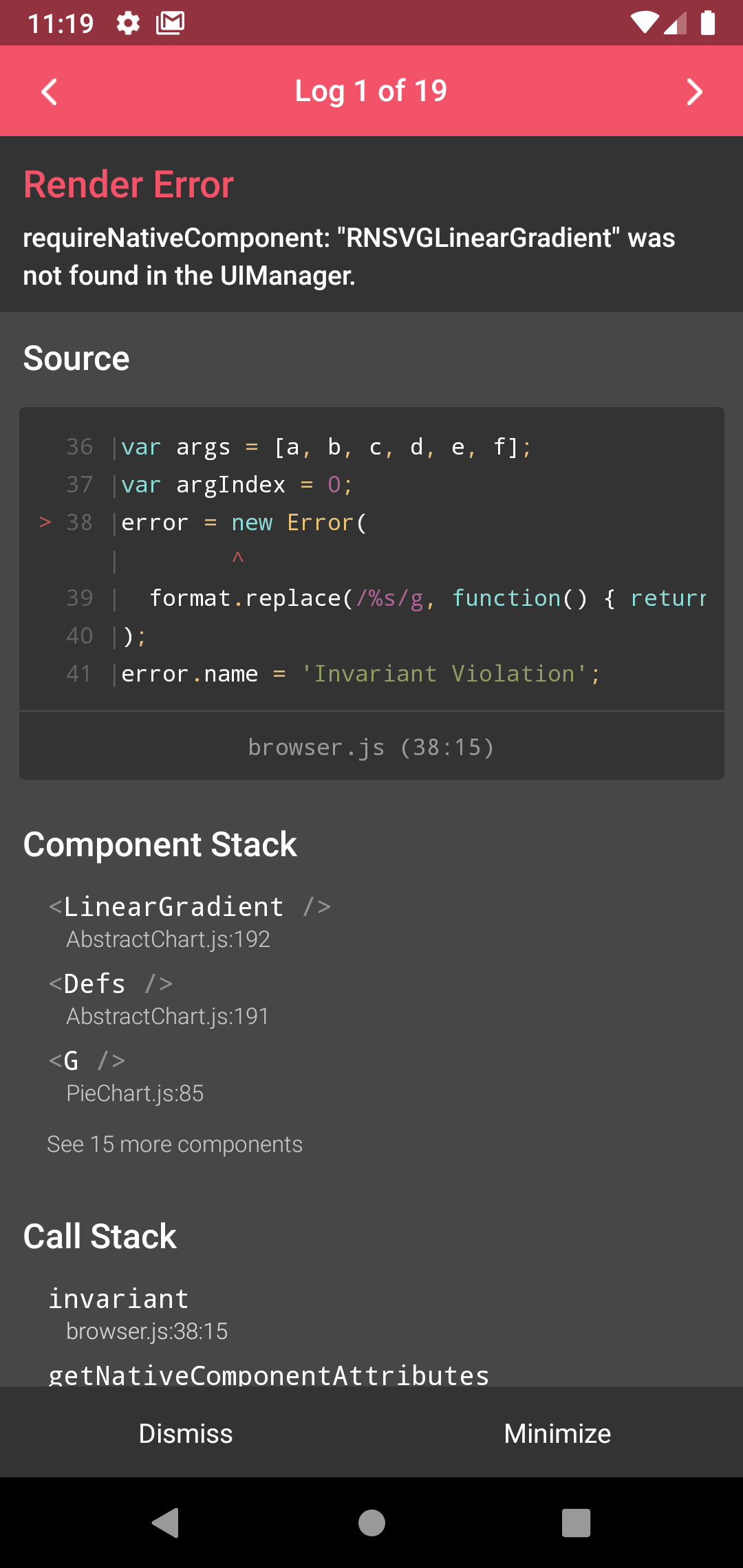This screenshot has height=1568, width=743.
Task: Go to previous log with left chevron
Action: click(x=49, y=91)
